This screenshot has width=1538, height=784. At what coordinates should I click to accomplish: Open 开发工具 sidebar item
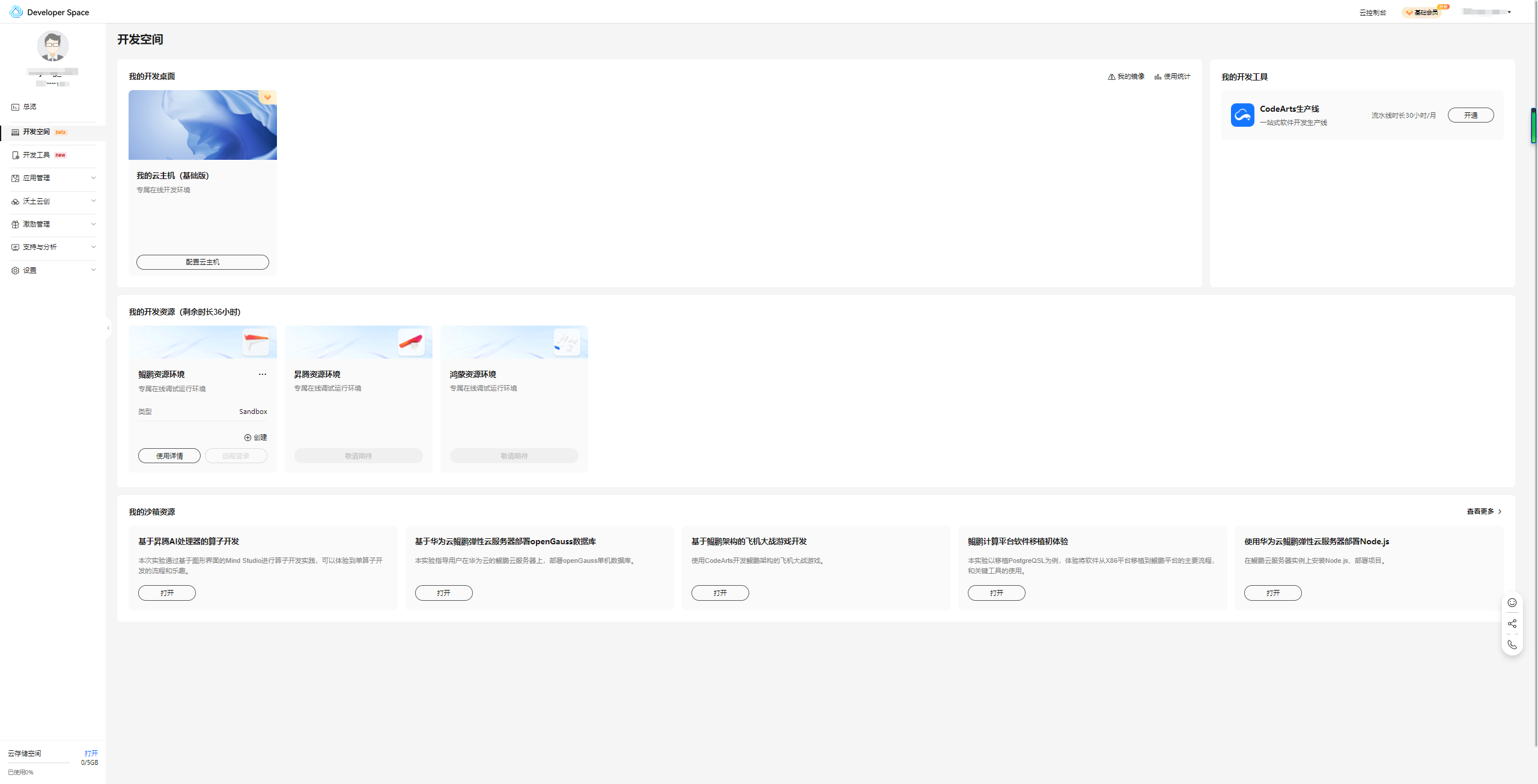click(x=36, y=155)
